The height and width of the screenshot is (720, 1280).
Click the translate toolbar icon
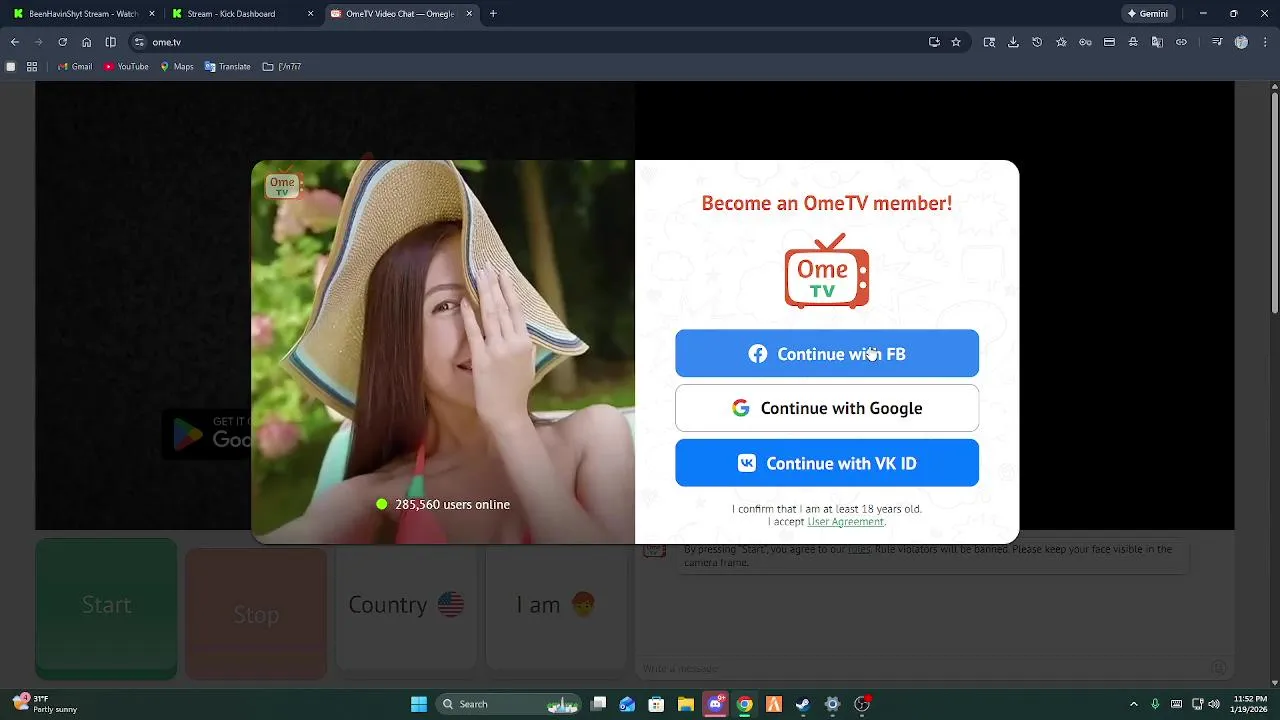(1157, 42)
